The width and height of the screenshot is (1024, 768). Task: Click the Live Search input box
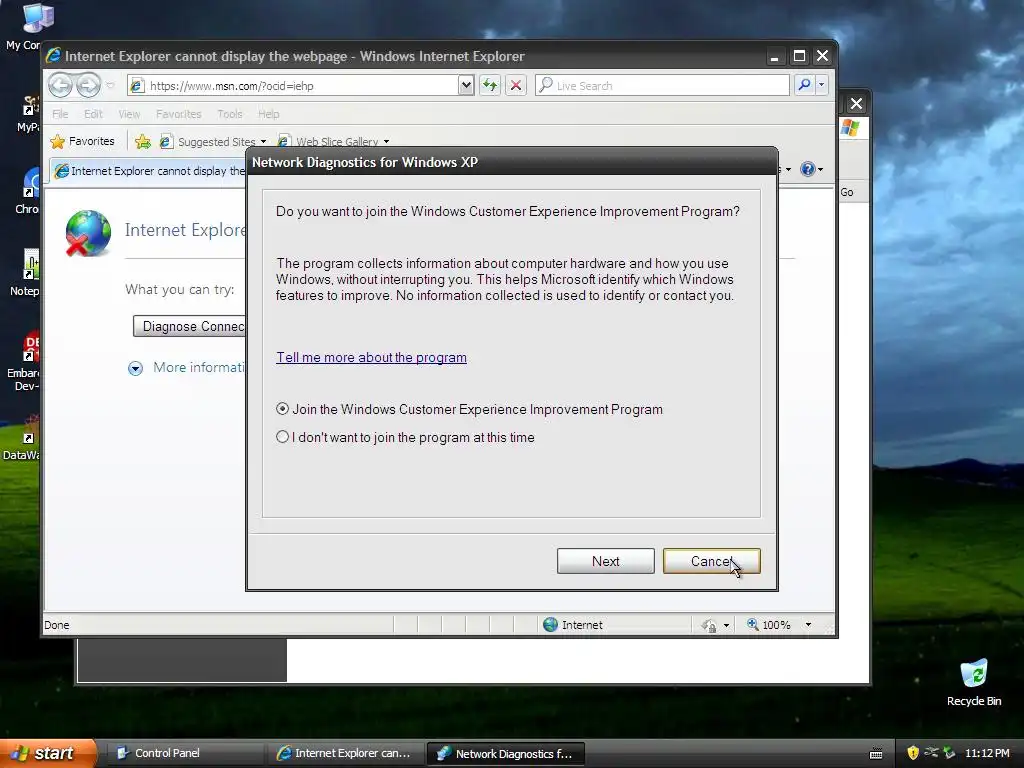point(662,86)
